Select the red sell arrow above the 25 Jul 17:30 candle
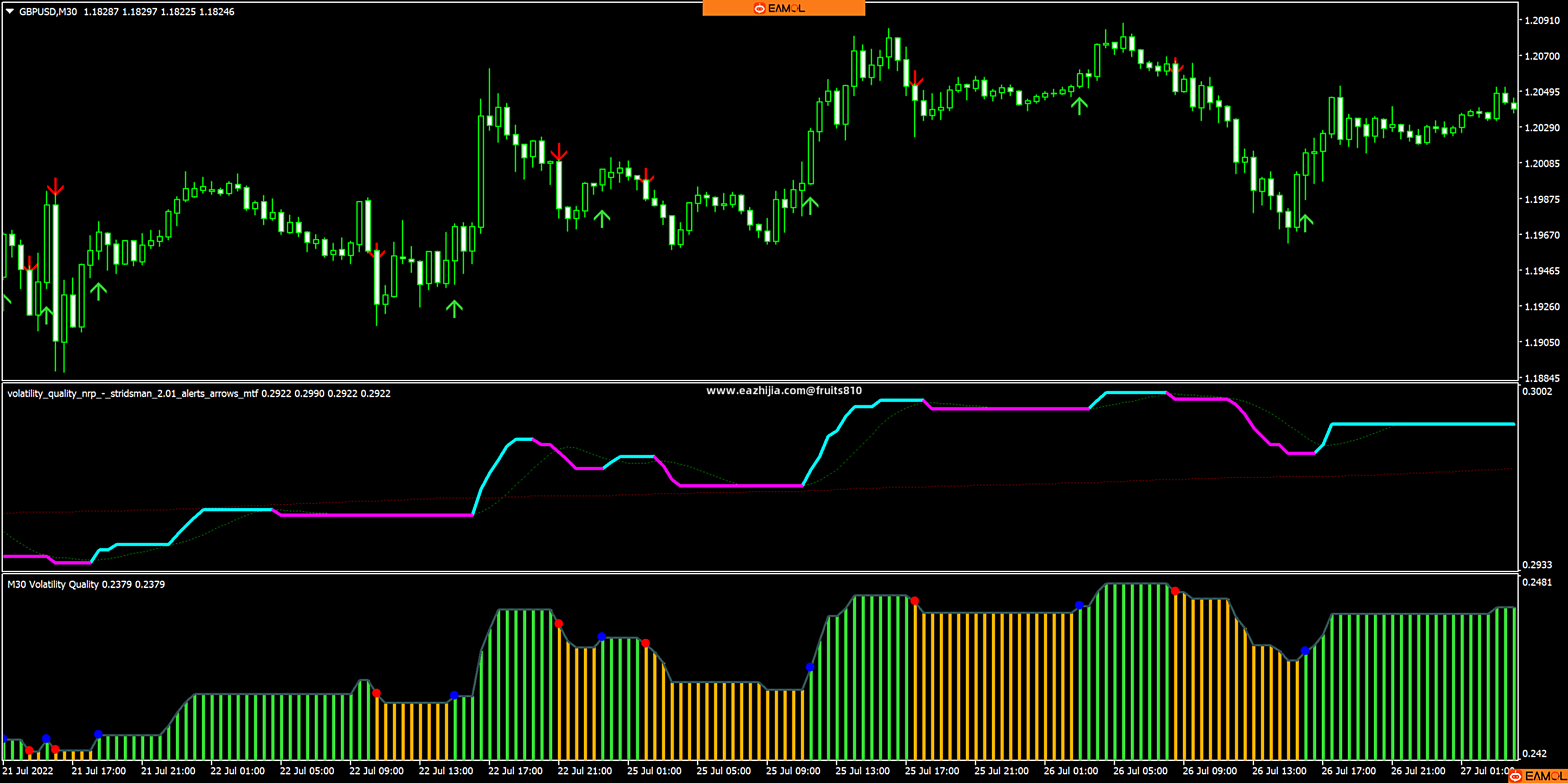 [915, 79]
